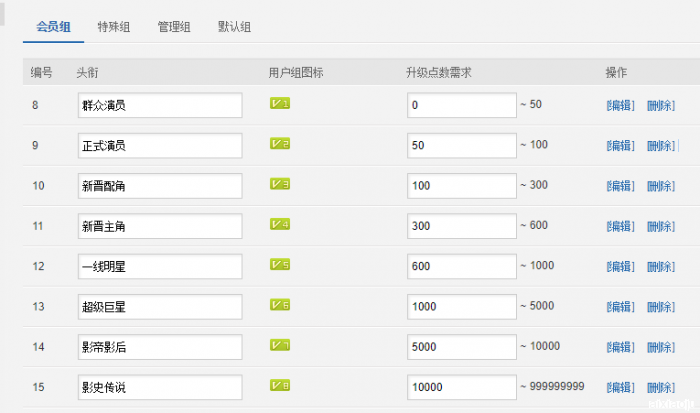This screenshot has height=413, width=700.
Task: Edit the 群众演员 user group
Action: tap(620, 105)
